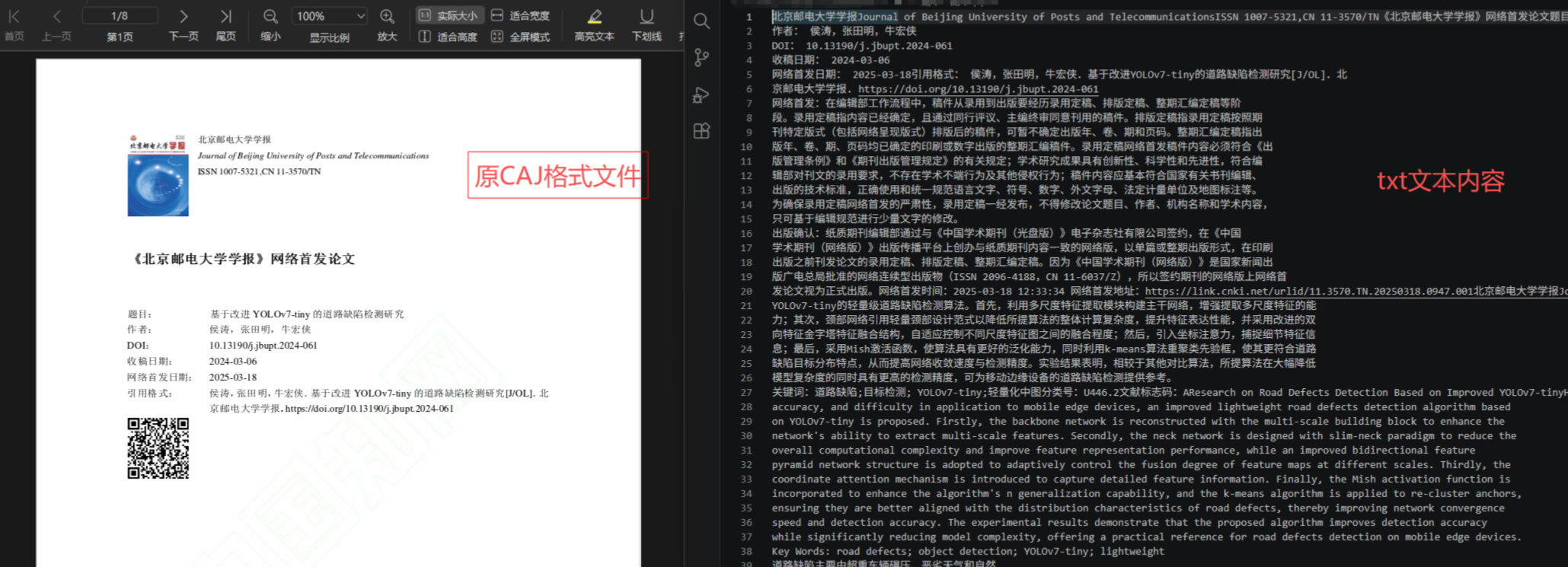Click the title 基于改进 YOLOv7-tiny 的道路缺陷检测研究
Viewport: 1568px width, 567px height.
click(x=307, y=314)
